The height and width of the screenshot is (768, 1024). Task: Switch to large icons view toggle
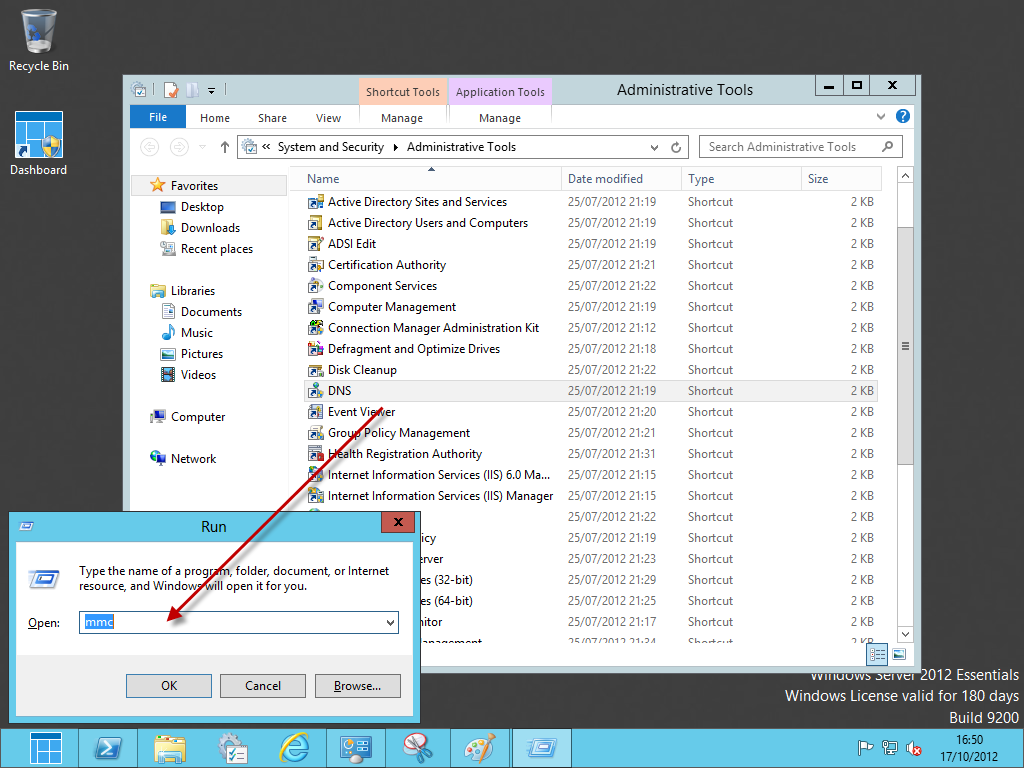pos(899,654)
